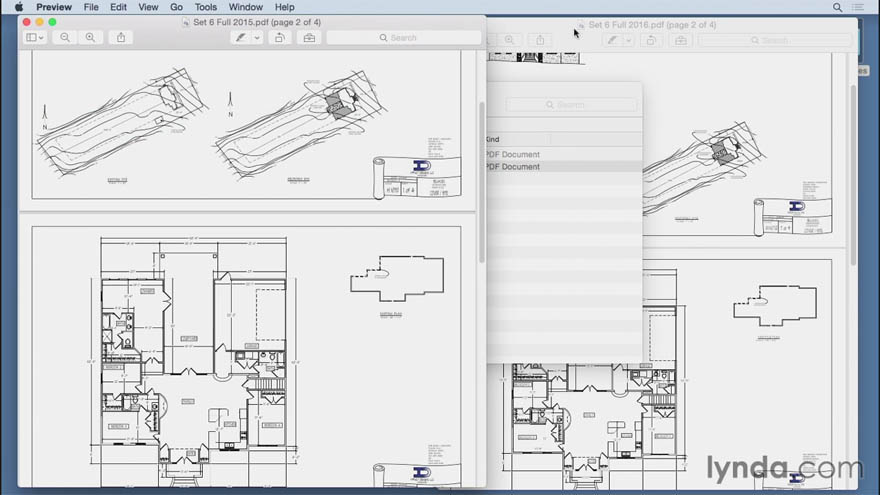Select the first PDF Document row
The height and width of the screenshot is (495, 880).
[x=563, y=154]
